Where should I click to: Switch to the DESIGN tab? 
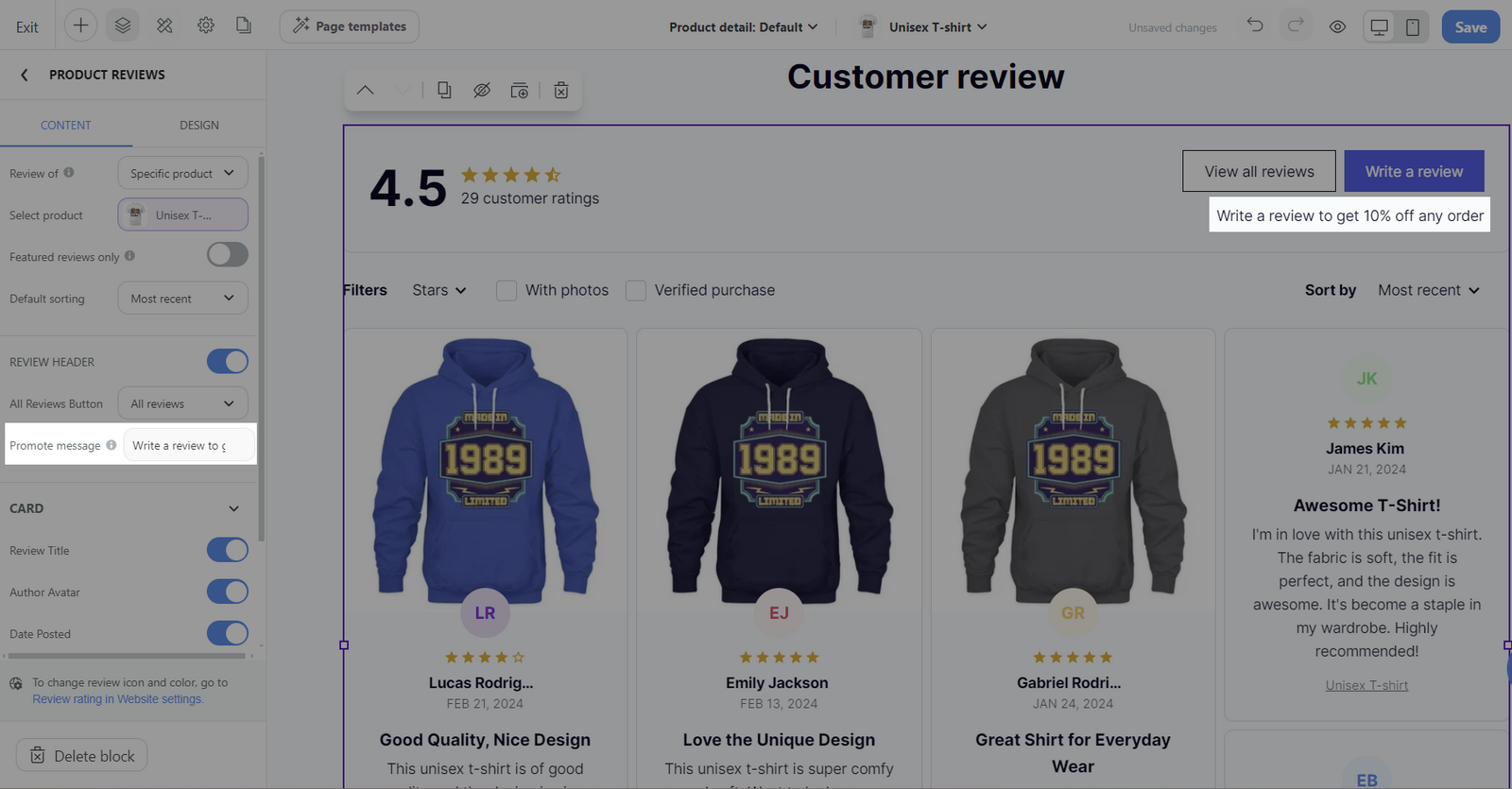(199, 125)
